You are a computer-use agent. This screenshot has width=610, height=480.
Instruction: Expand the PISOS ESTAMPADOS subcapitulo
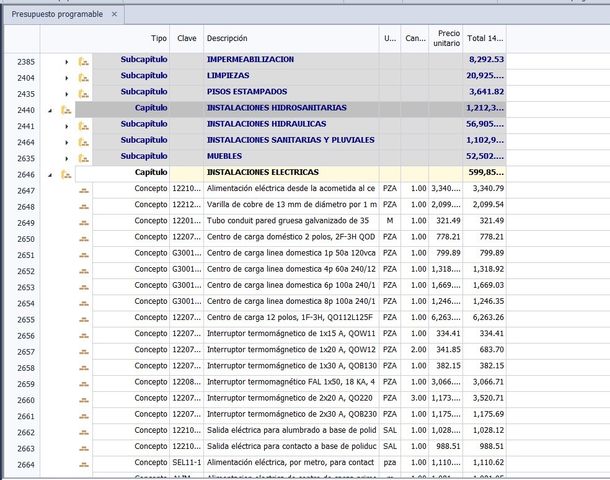pos(67,94)
